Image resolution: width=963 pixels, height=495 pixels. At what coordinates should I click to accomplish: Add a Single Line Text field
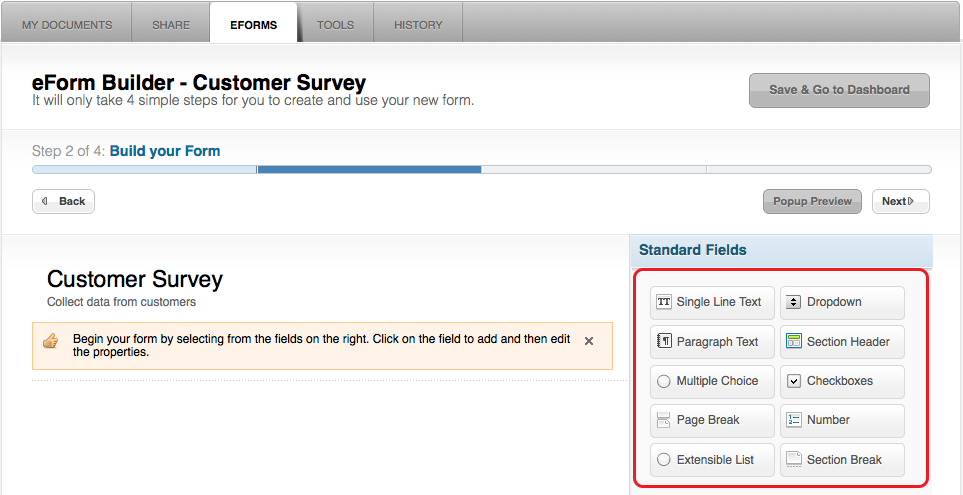[x=712, y=302]
